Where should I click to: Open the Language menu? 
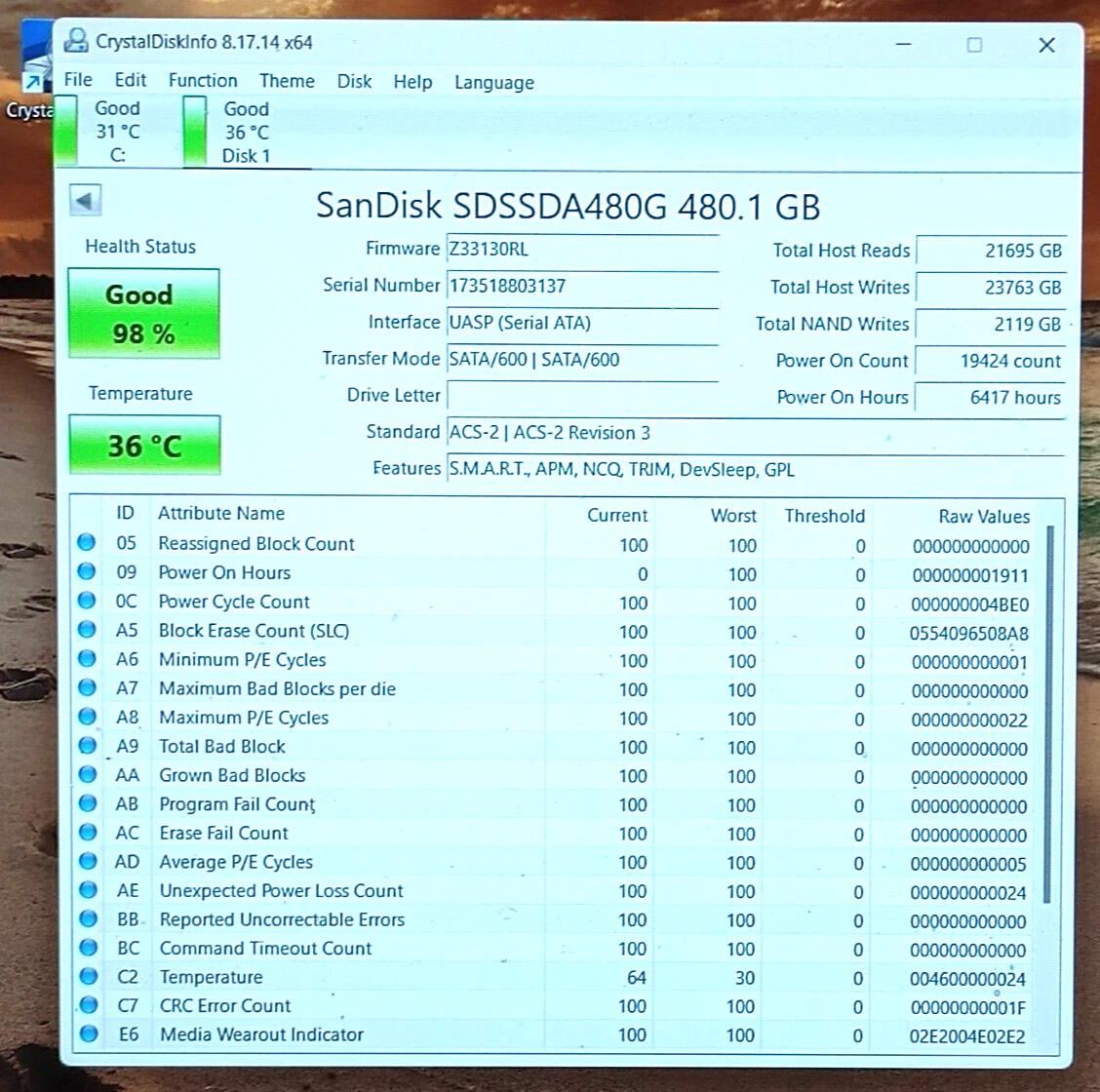(x=493, y=83)
